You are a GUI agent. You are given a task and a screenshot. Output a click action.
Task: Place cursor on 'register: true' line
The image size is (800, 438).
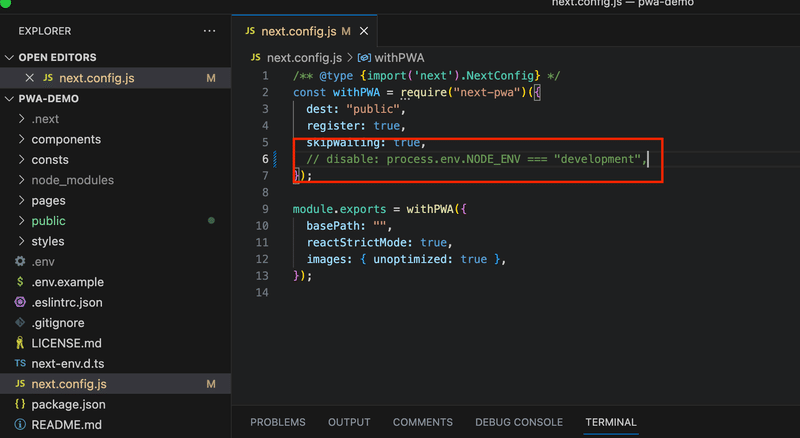[x=356, y=126]
